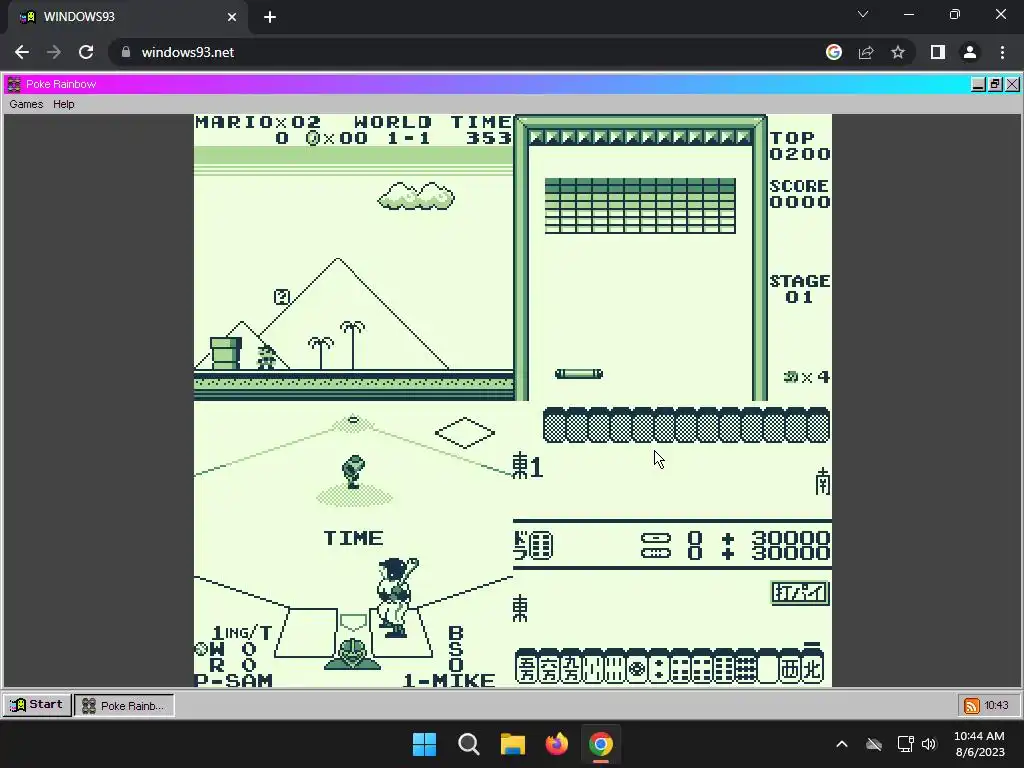
Task: Click the cloud in Mario level
Action: (x=416, y=196)
